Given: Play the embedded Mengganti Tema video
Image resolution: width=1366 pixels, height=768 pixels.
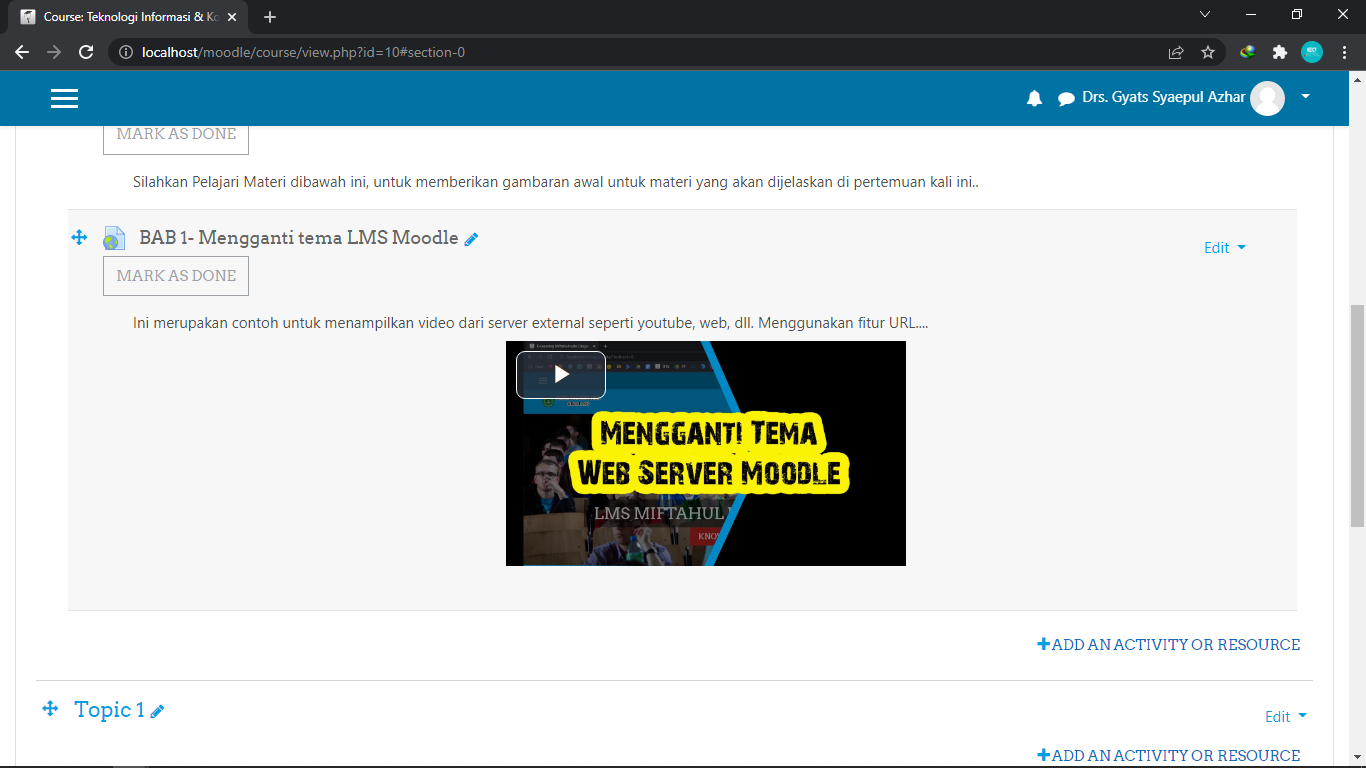Looking at the screenshot, I should coord(561,375).
